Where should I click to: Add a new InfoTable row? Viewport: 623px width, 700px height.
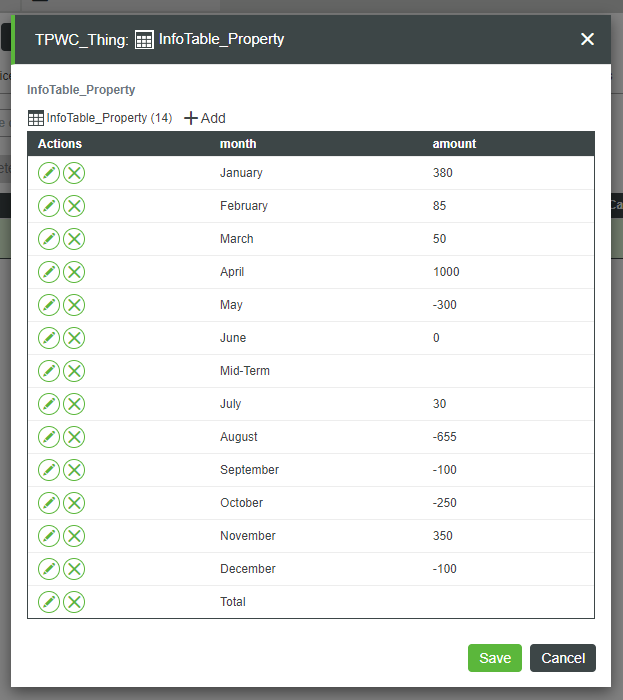click(205, 118)
